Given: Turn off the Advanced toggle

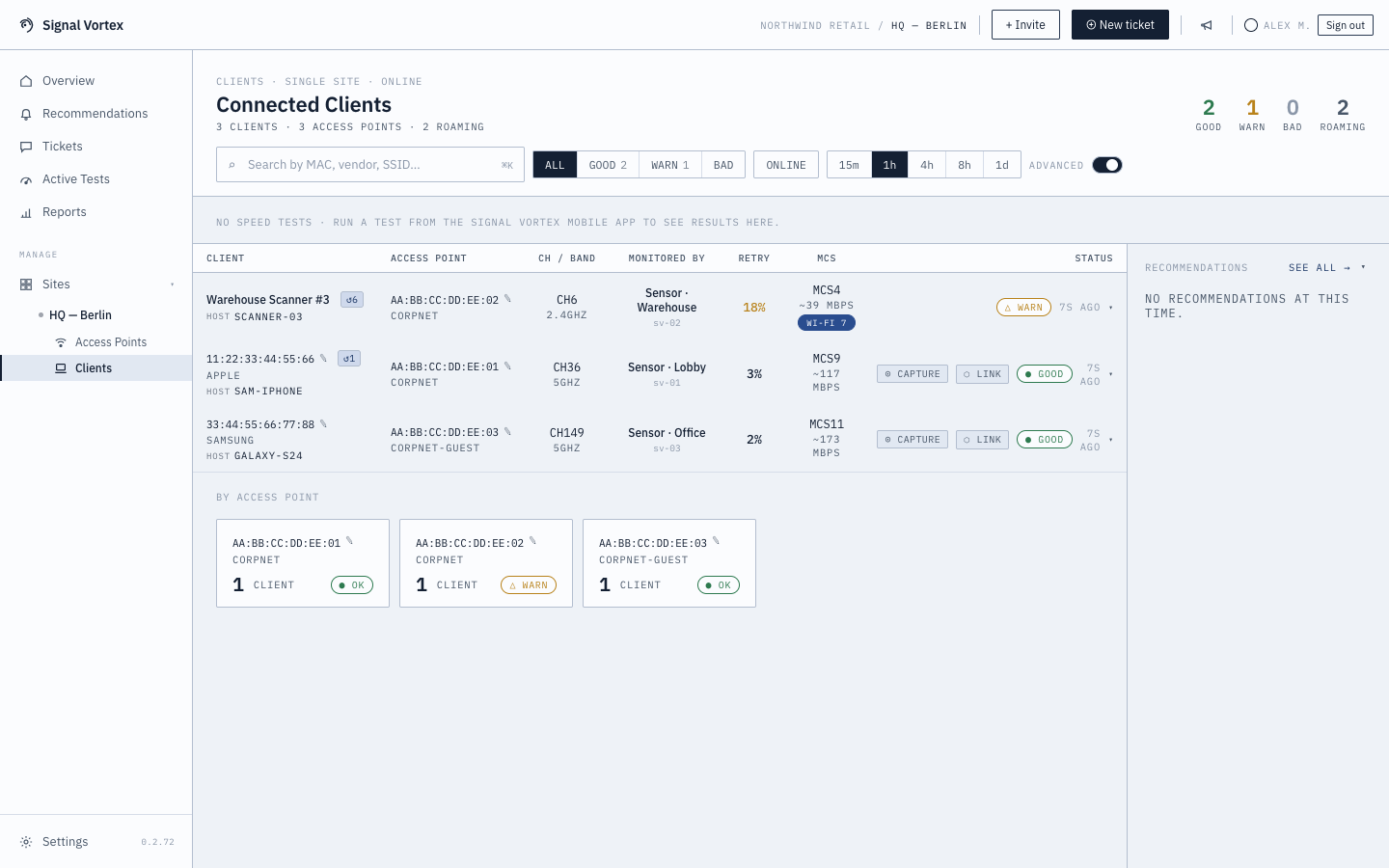Looking at the screenshot, I should [x=1107, y=165].
